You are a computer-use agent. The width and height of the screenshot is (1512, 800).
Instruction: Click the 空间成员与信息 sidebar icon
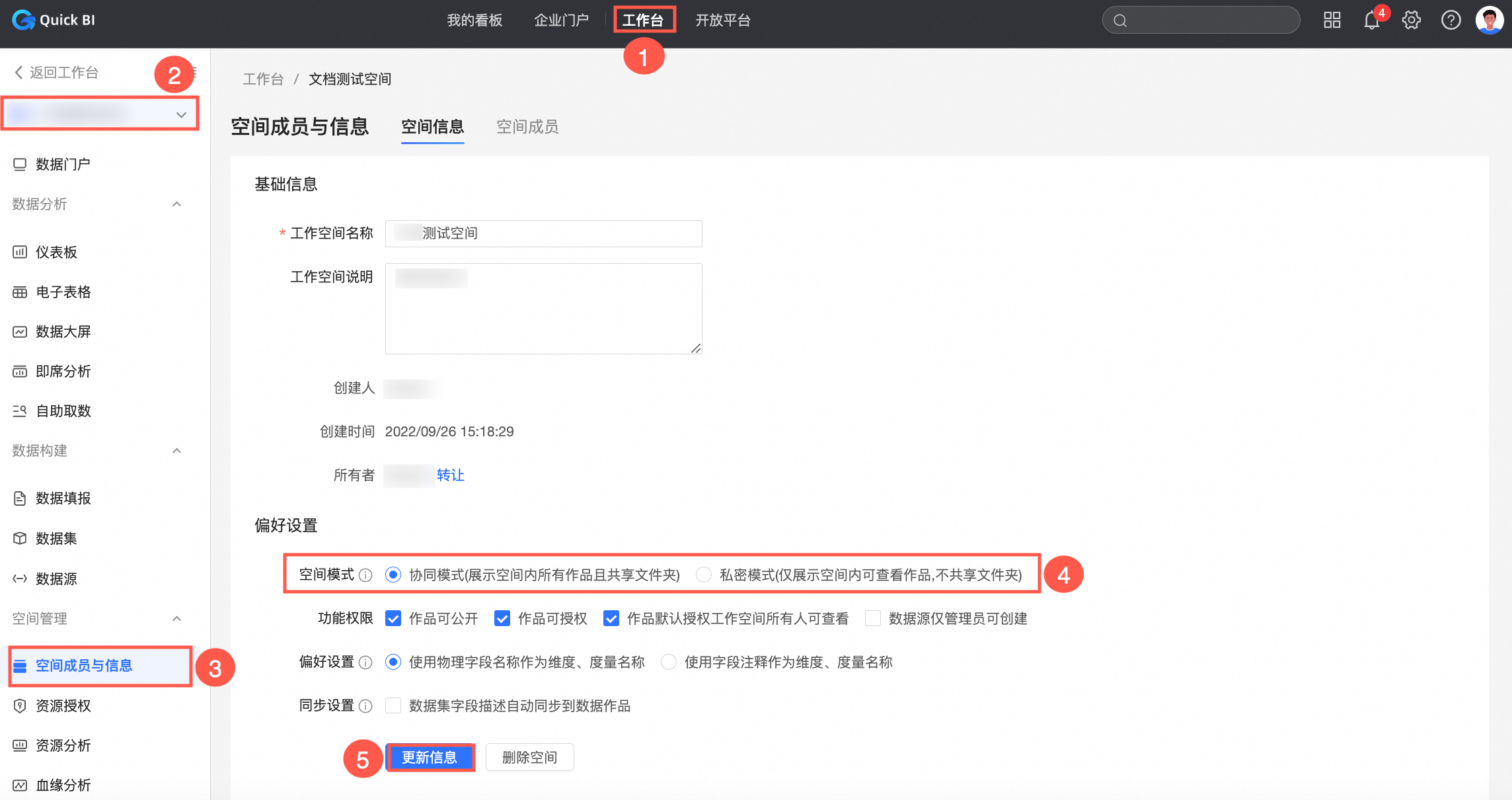pos(20,666)
